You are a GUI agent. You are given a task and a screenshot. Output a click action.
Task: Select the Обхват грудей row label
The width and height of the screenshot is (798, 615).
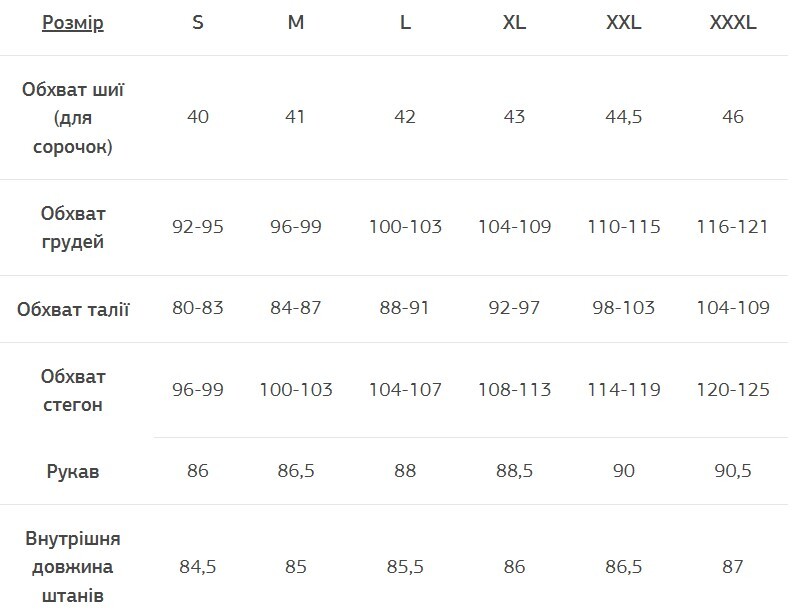73,228
